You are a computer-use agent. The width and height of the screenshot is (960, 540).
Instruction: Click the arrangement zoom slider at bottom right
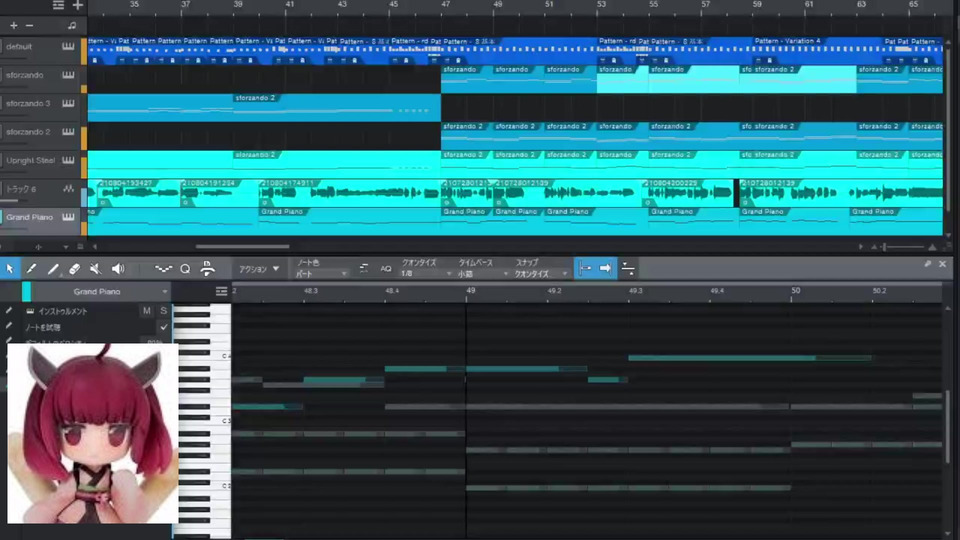point(902,247)
